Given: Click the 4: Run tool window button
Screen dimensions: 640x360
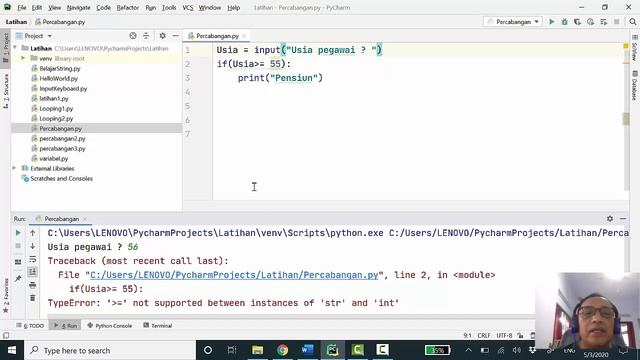Looking at the screenshot, I should click(66, 325).
